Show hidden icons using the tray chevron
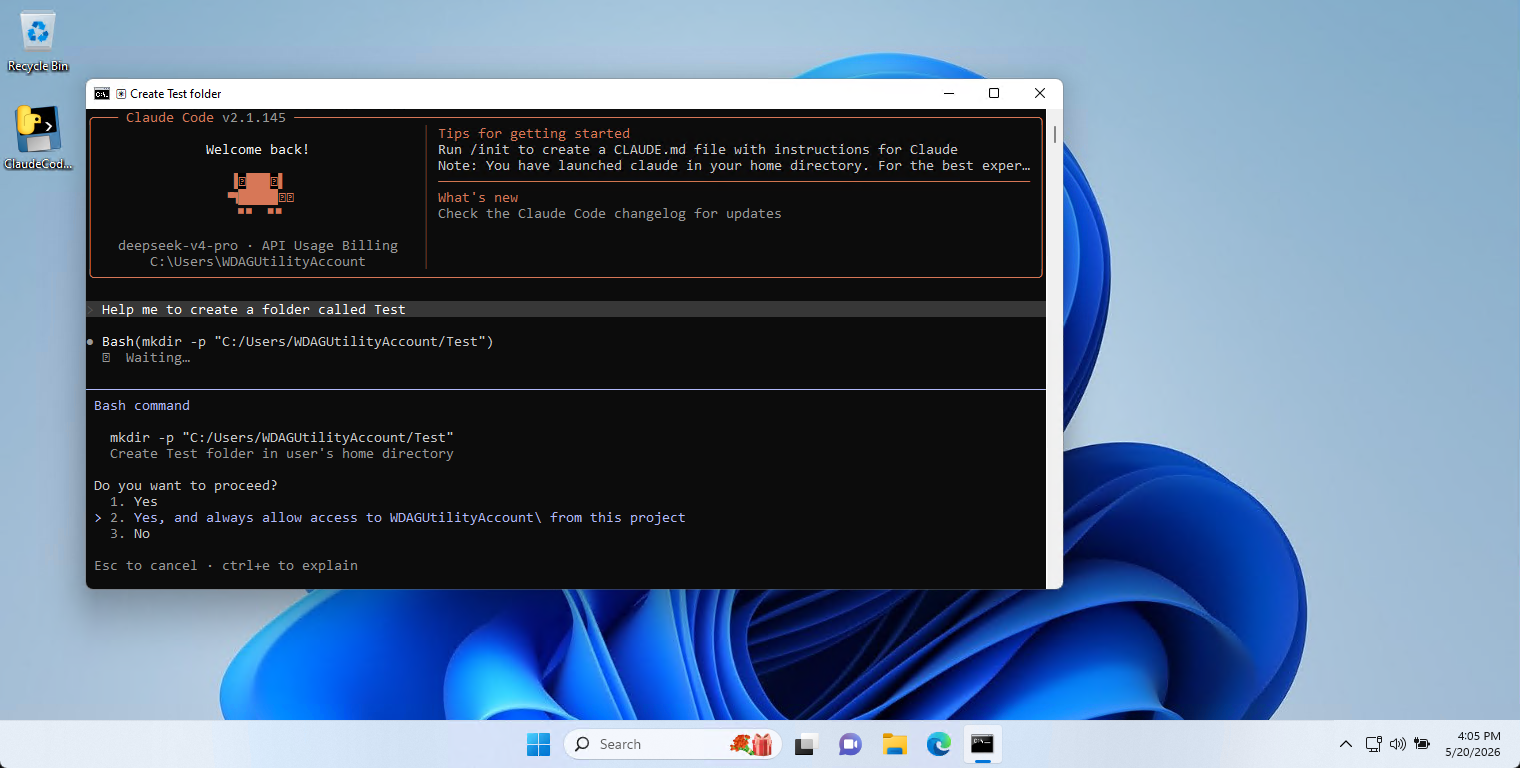 pyautogui.click(x=1346, y=744)
